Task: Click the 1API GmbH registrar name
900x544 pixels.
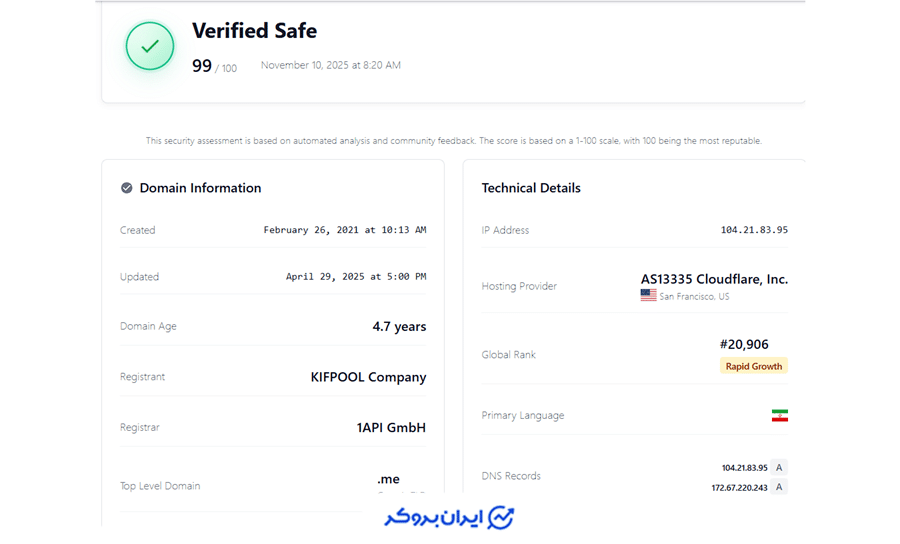Action: pyautogui.click(x=391, y=427)
